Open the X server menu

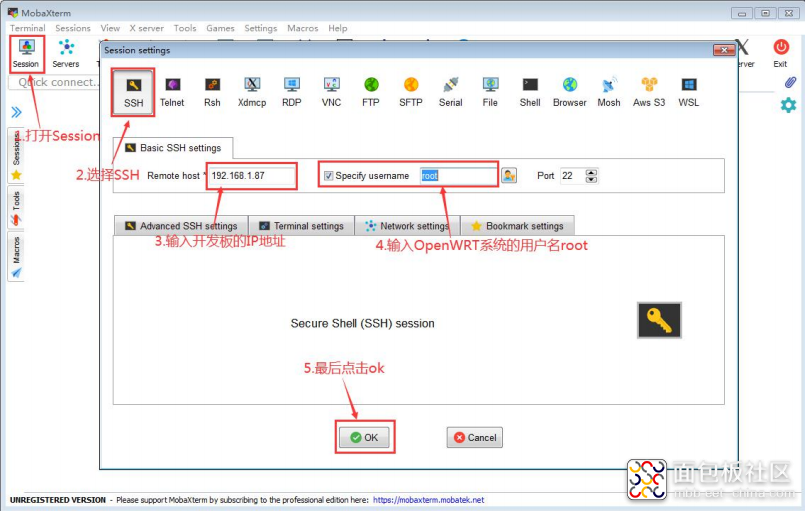pyautogui.click(x=146, y=28)
